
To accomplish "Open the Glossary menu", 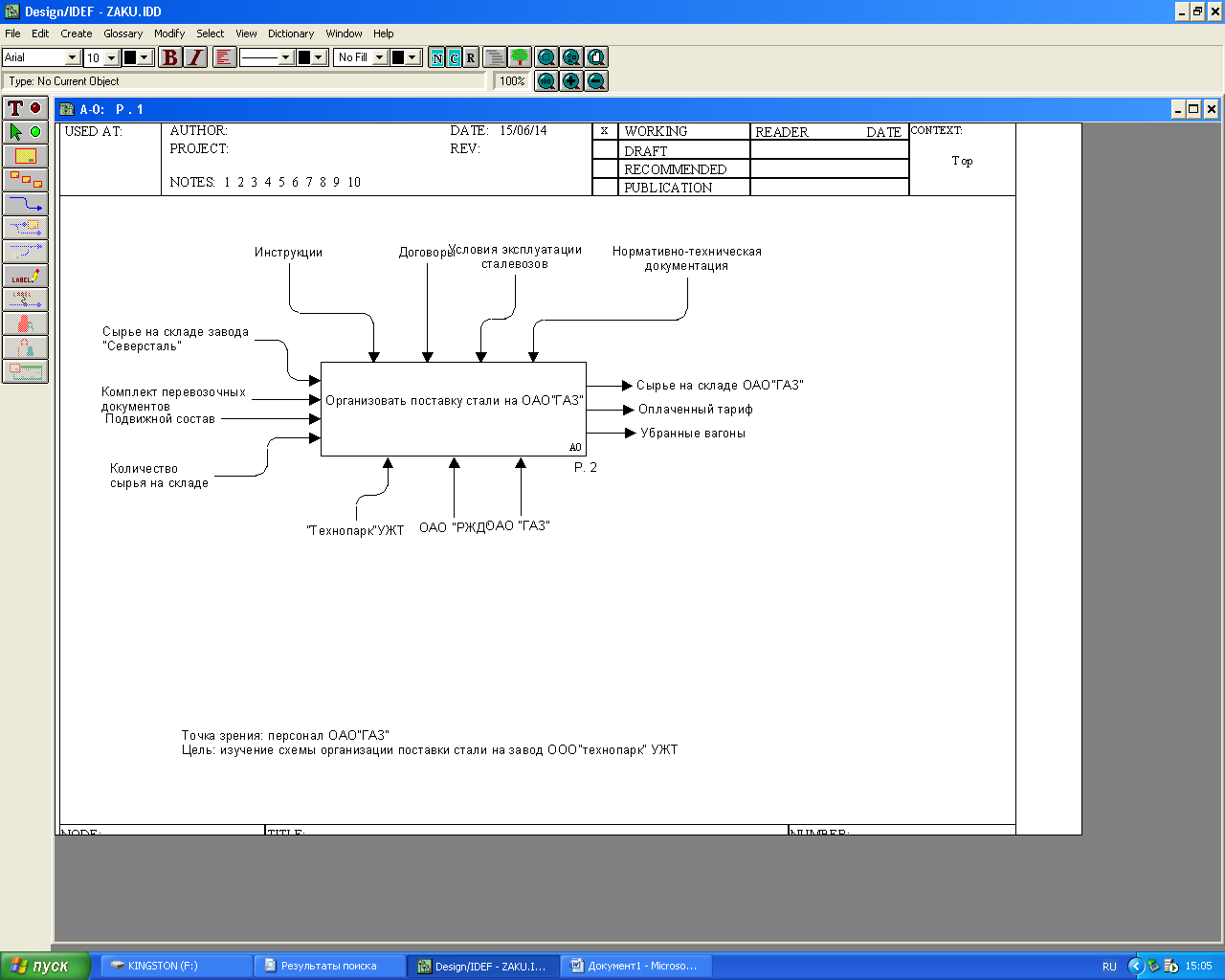I will 123,33.
